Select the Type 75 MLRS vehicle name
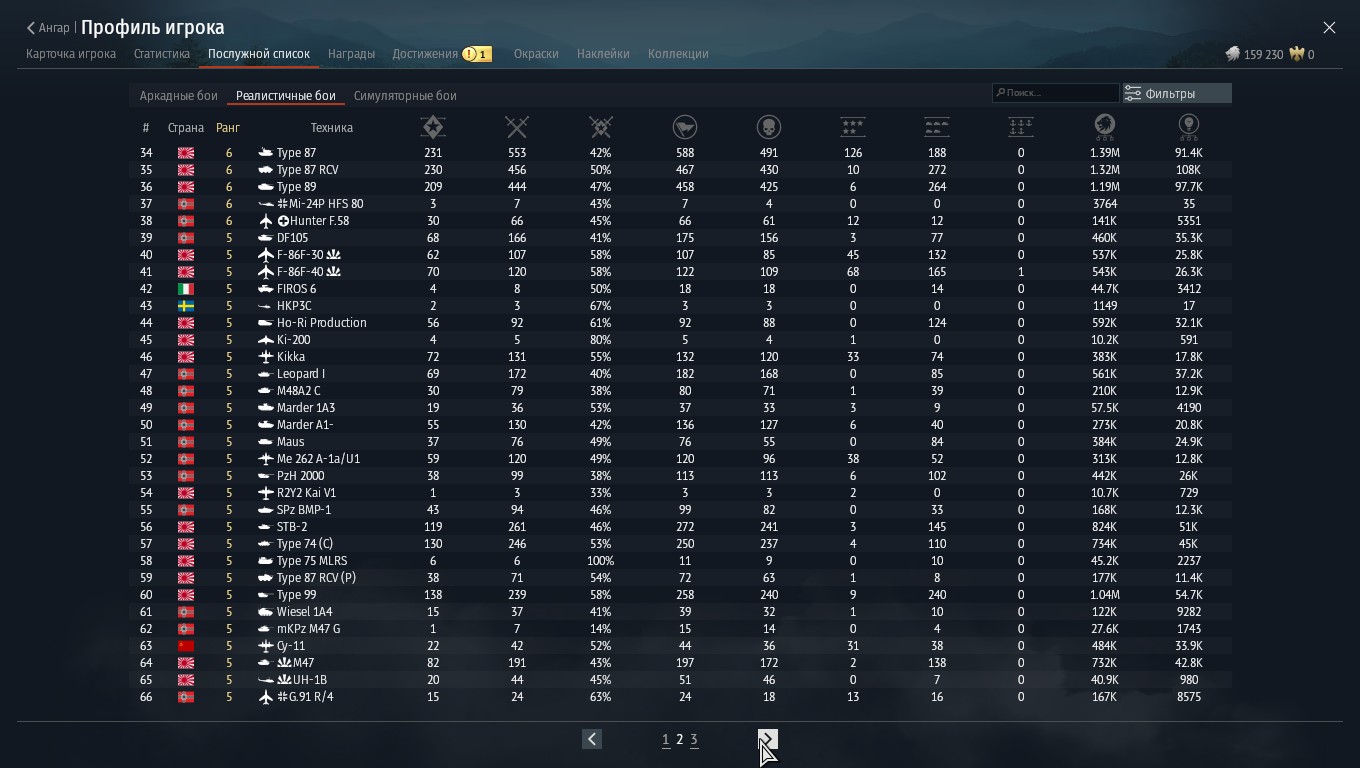The height and width of the screenshot is (768, 1360). (312, 561)
